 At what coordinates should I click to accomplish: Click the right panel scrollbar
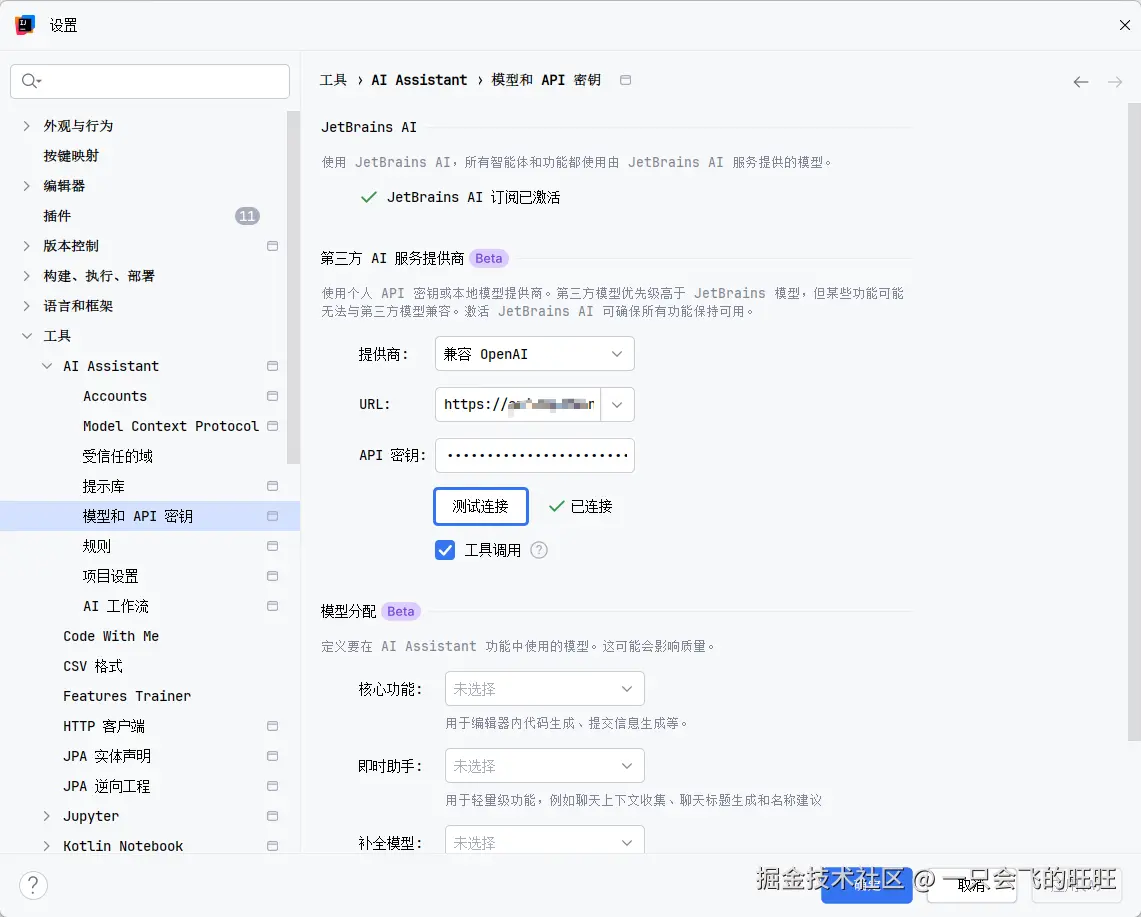[1134, 421]
